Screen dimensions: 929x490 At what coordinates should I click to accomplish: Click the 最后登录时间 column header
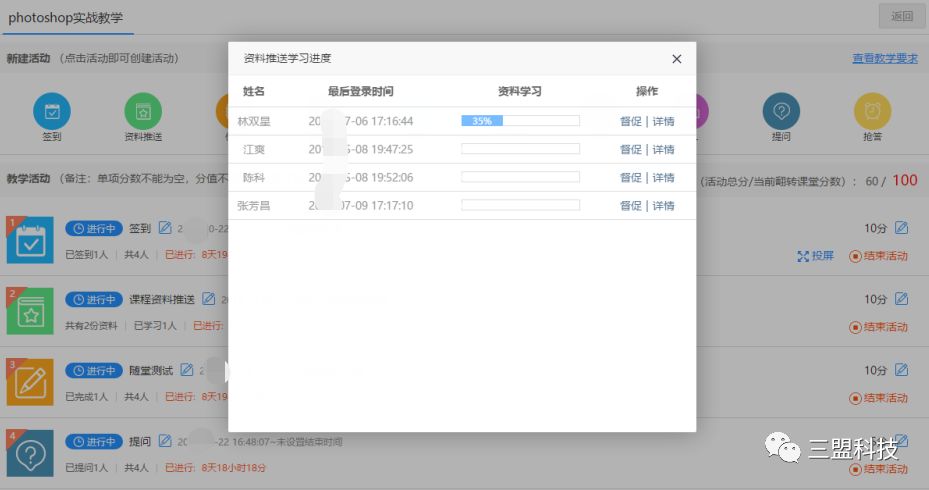360,91
